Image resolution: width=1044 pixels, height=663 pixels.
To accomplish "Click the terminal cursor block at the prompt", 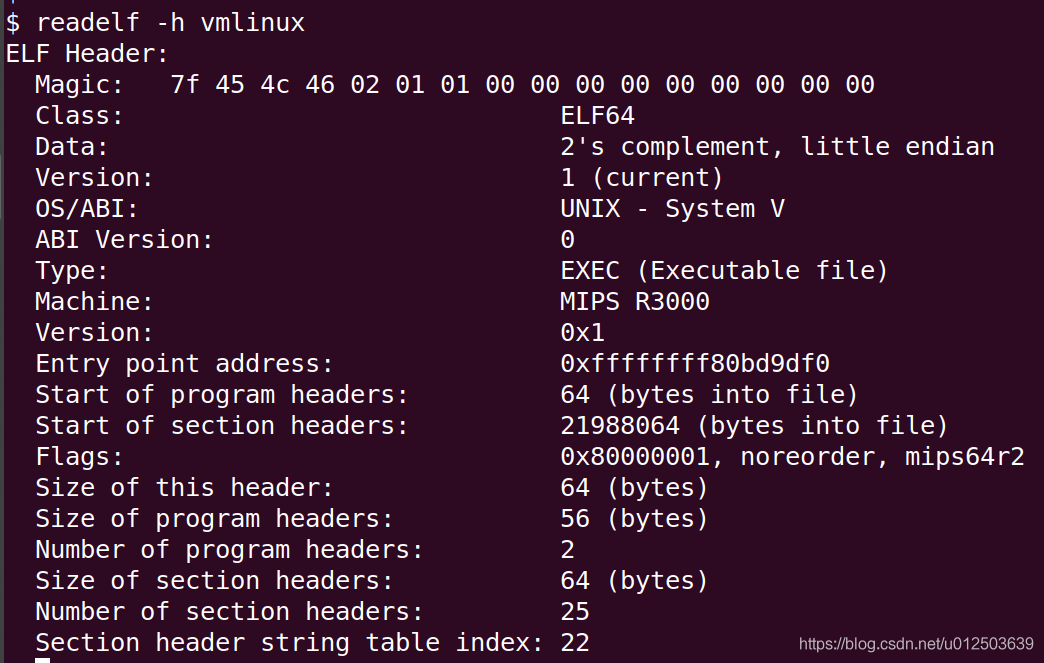I will coord(42,659).
